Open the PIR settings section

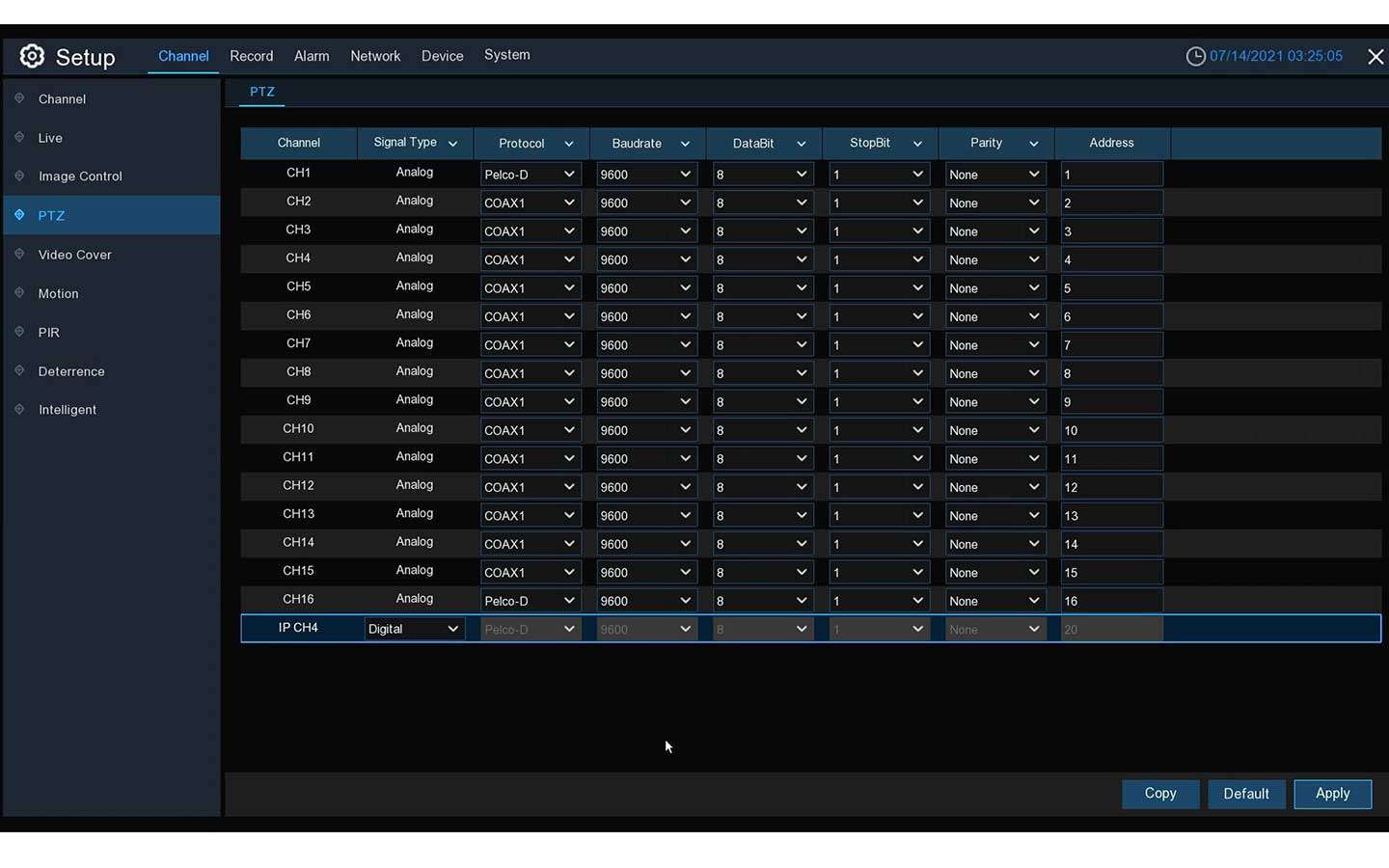(x=19, y=332)
